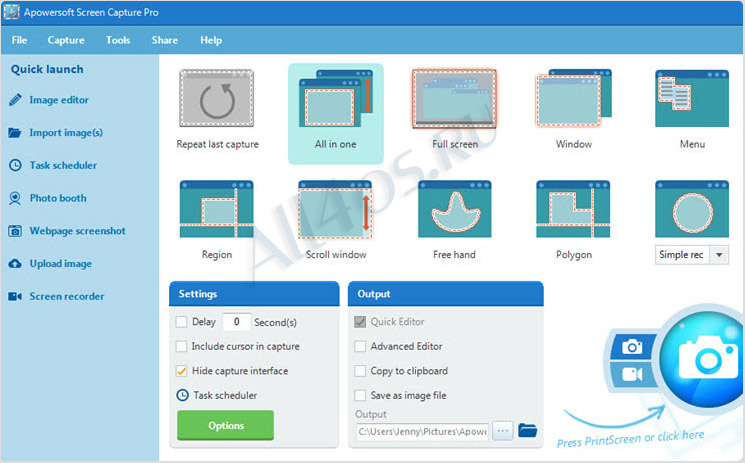Click the output path text field
The width and height of the screenshot is (745, 463).
[x=422, y=432]
